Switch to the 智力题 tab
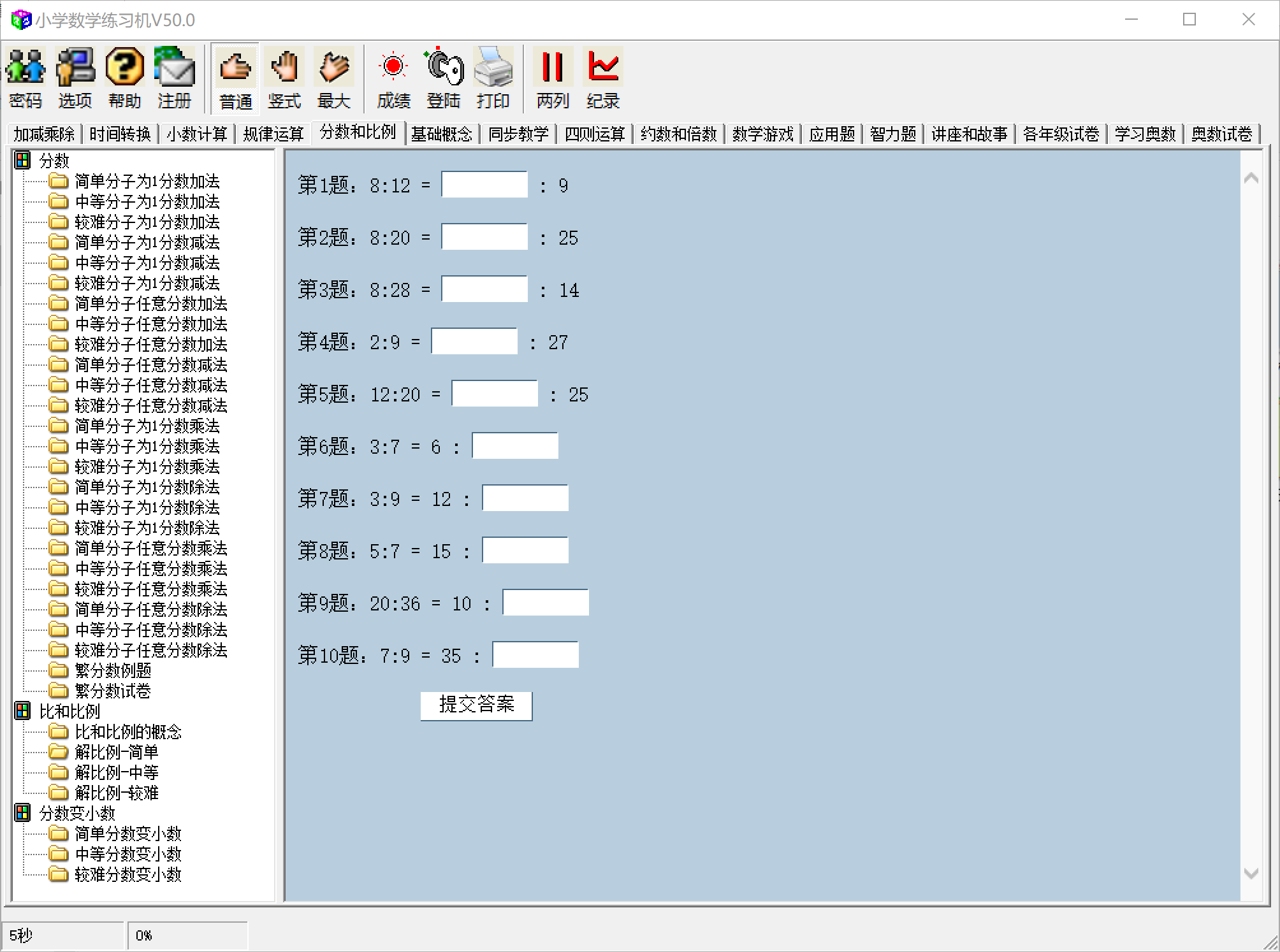The width and height of the screenshot is (1280, 952). point(893,134)
